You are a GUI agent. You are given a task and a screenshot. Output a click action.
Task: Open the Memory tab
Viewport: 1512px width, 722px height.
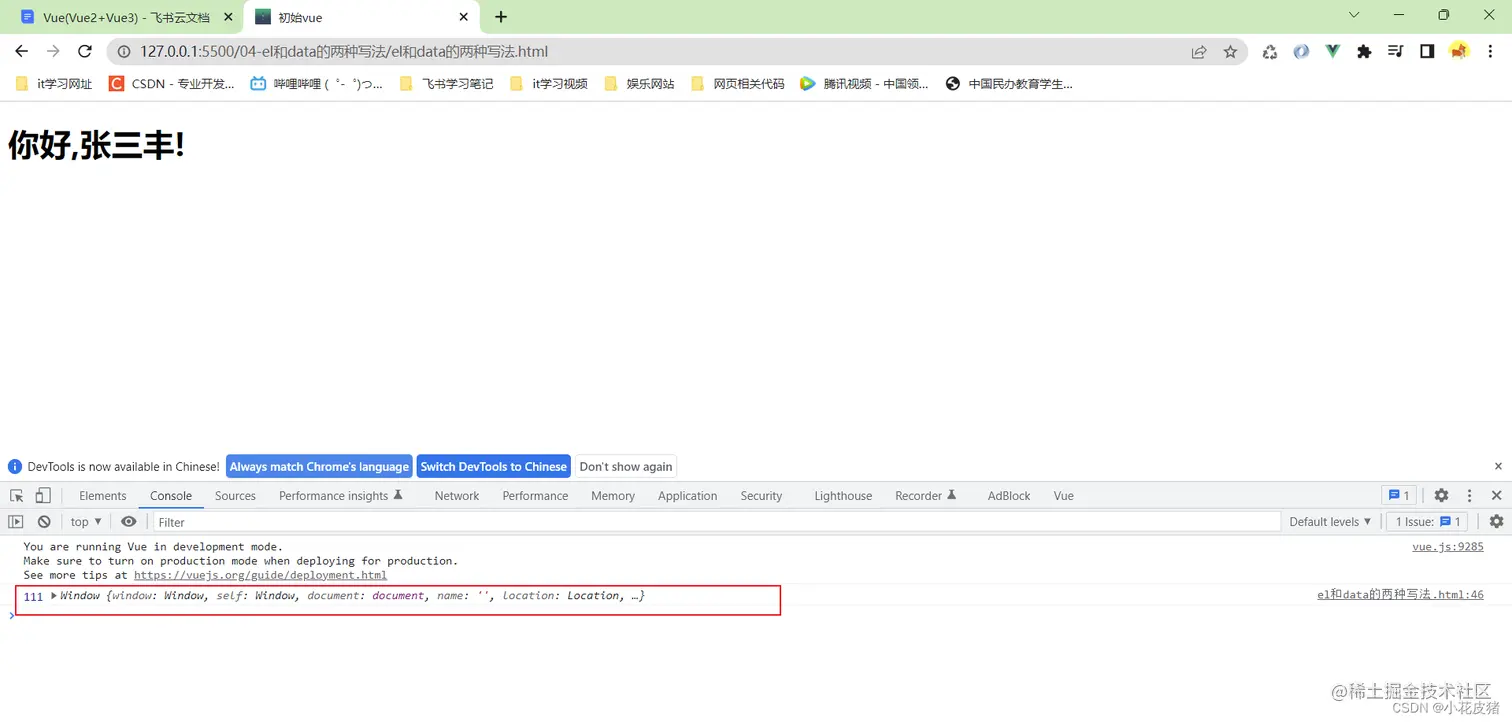[613, 496]
